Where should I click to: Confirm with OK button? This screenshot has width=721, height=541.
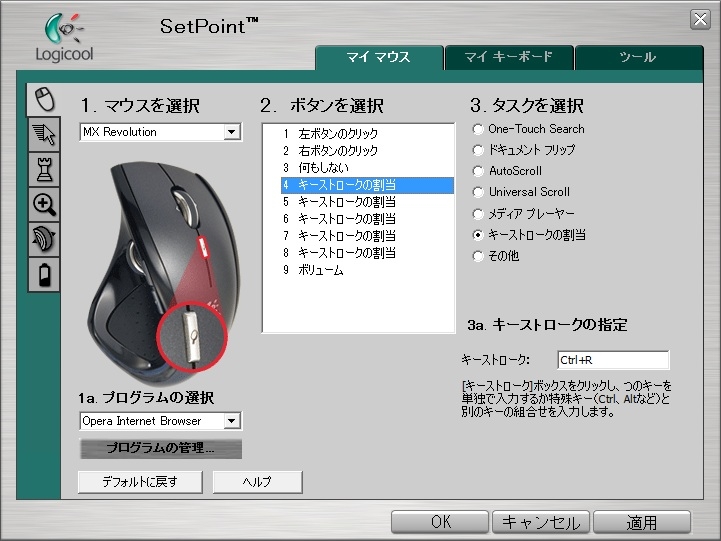click(x=440, y=522)
